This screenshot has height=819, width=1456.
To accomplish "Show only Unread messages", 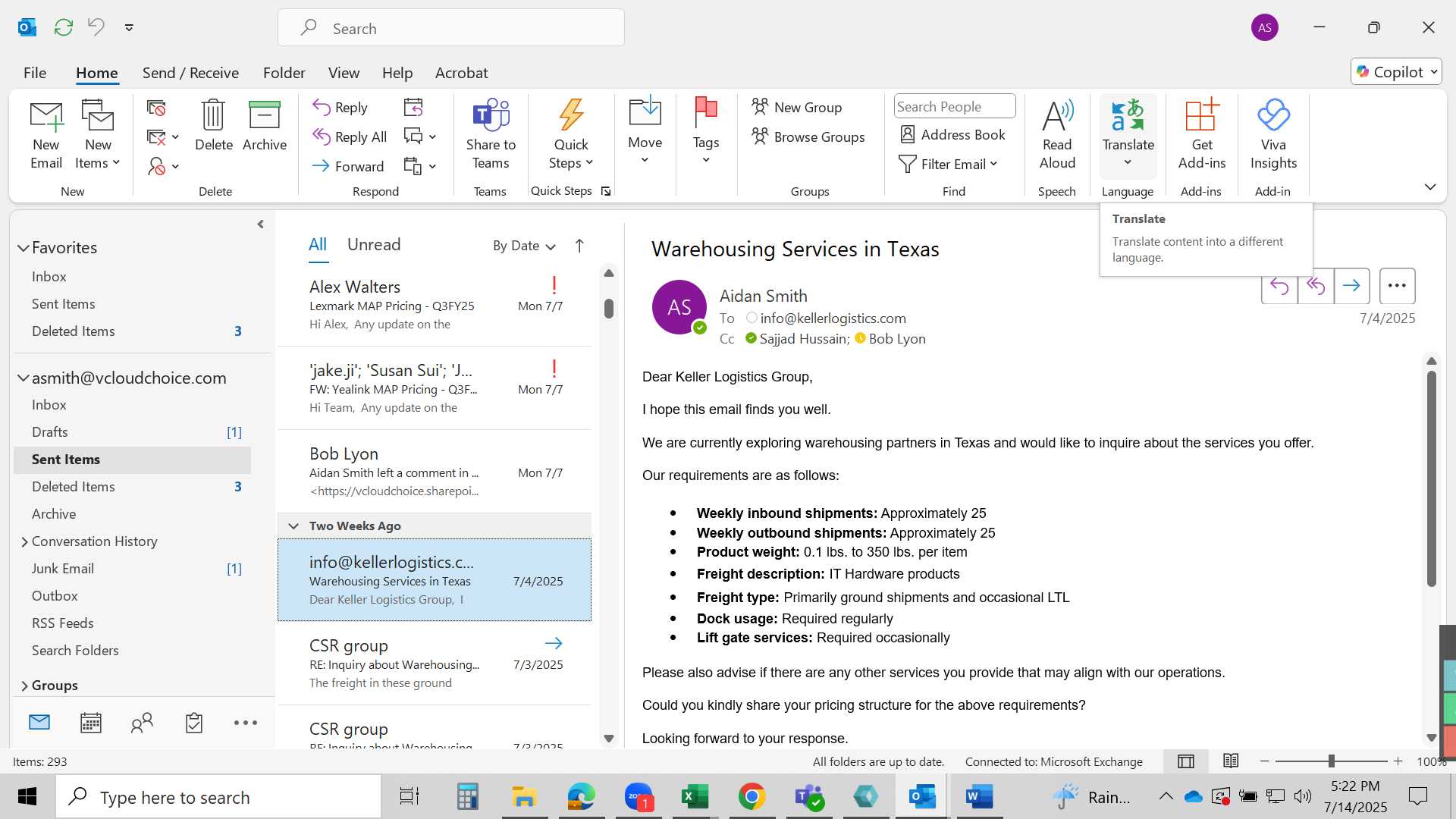I will (x=374, y=245).
